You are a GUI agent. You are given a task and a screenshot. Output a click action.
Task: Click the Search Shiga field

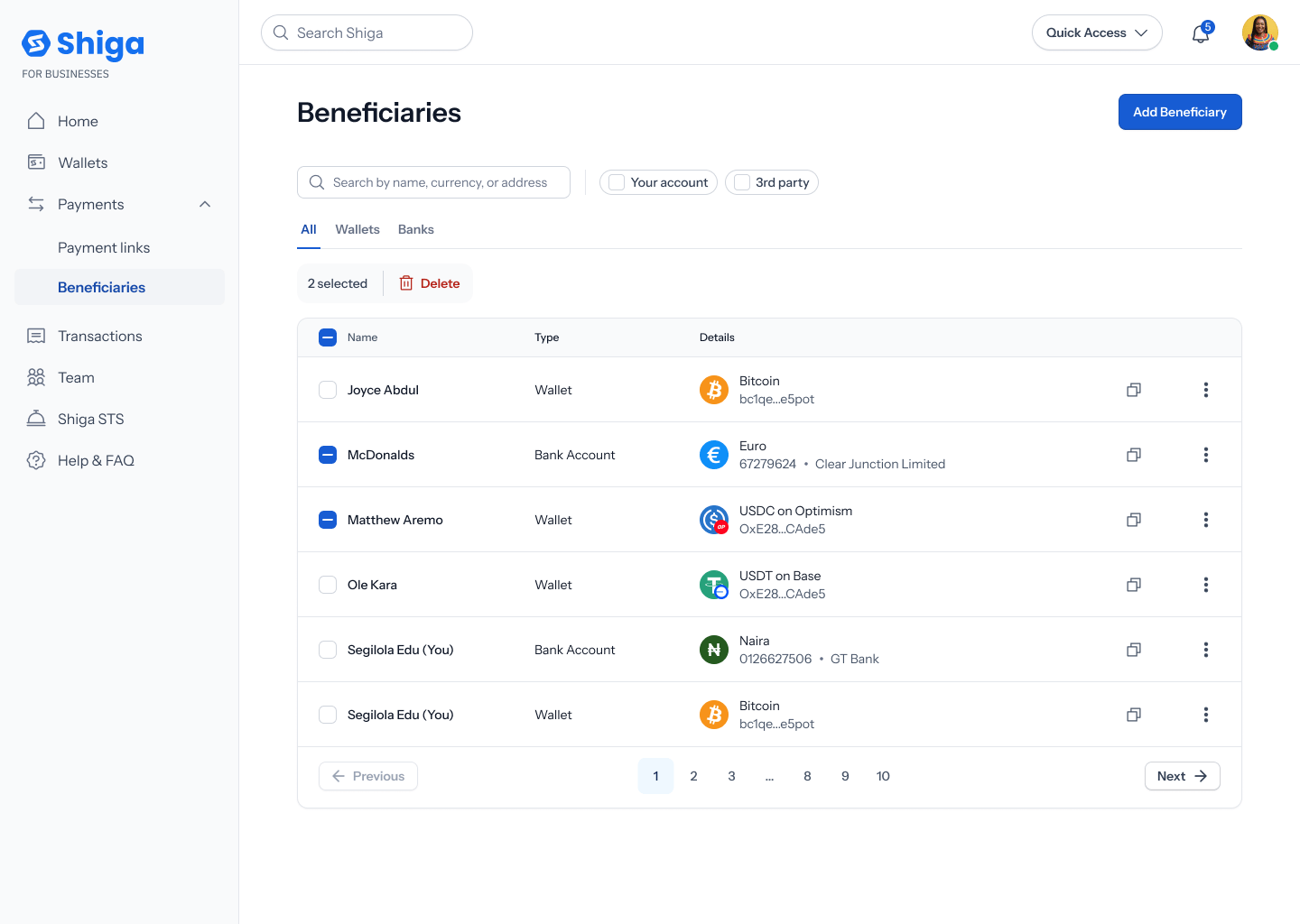pyautogui.click(x=367, y=32)
